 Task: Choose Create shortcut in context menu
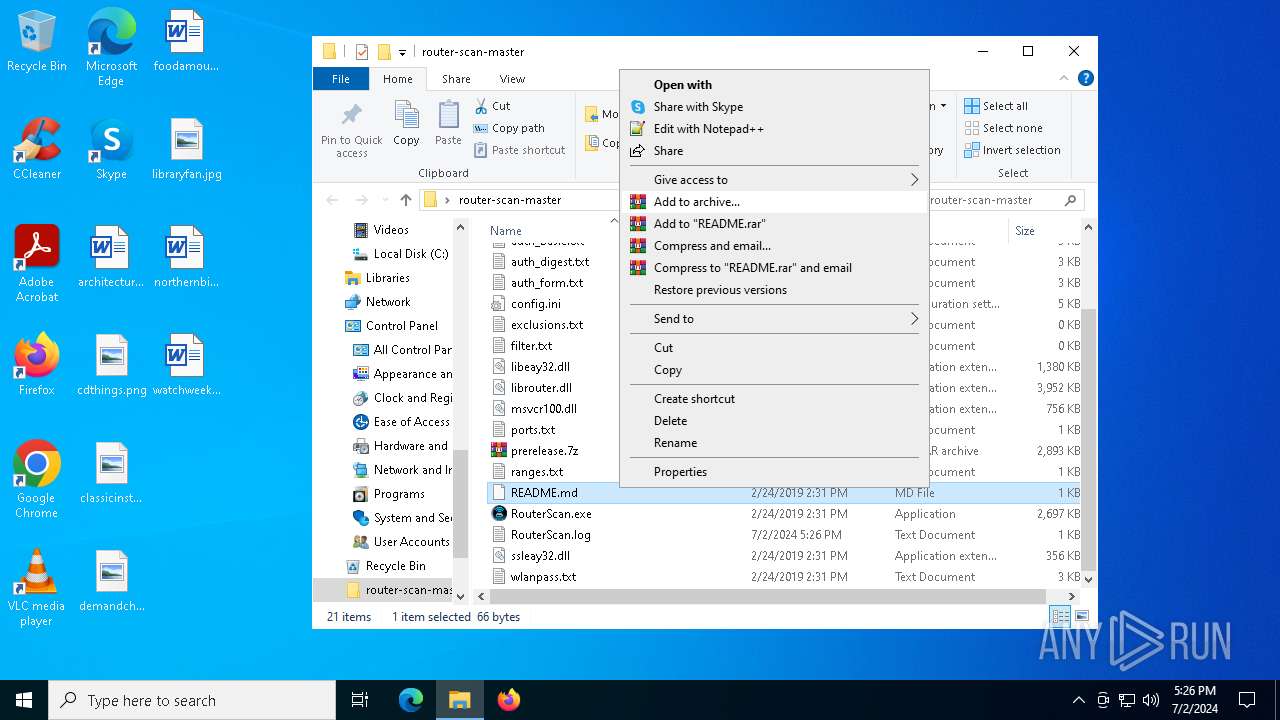click(774, 399)
